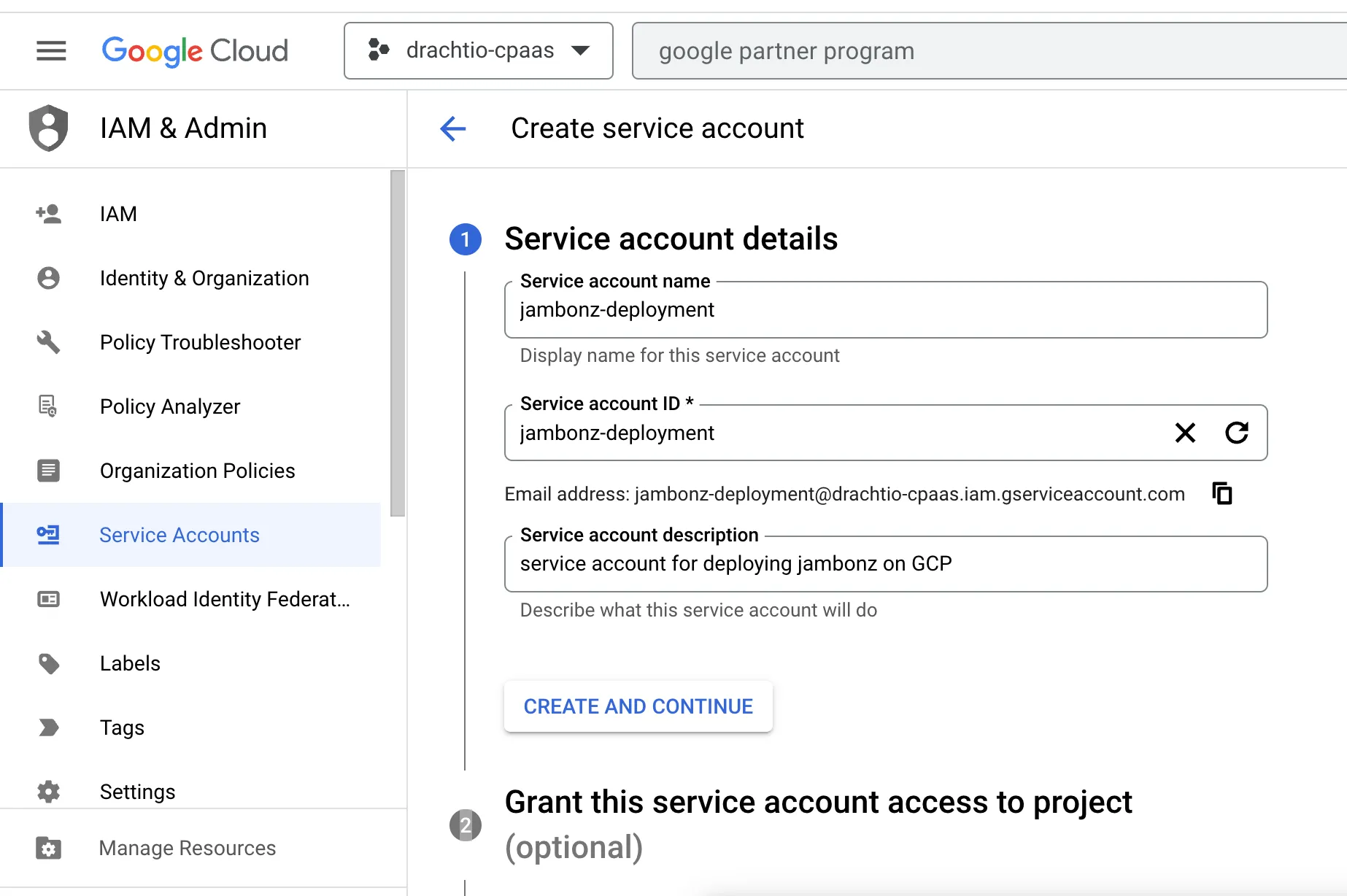Click the Policy Analyzer document icon
This screenshot has height=896, width=1347.
48,406
